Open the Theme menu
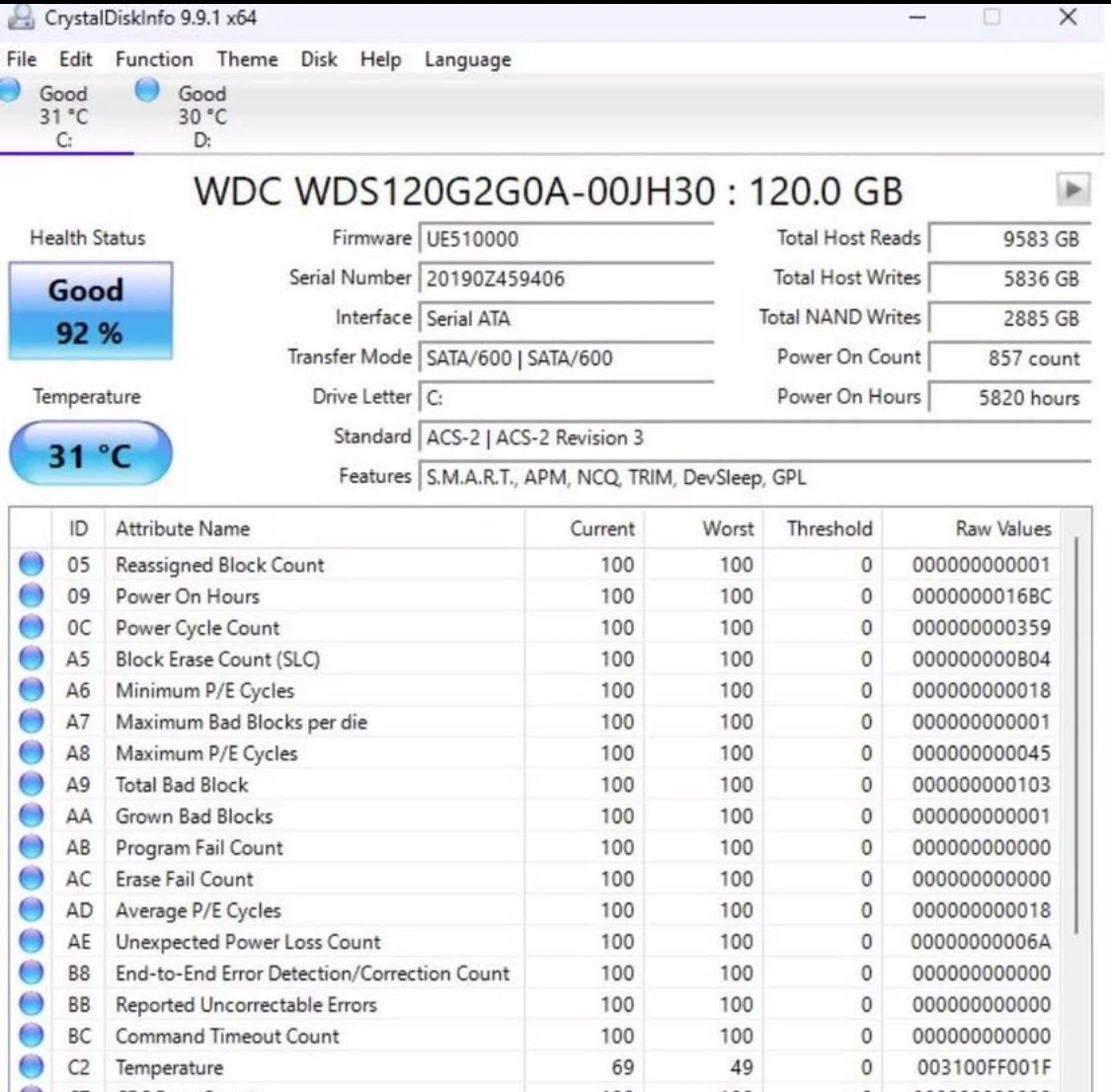 pyautogui.click(x=247, y=59)
